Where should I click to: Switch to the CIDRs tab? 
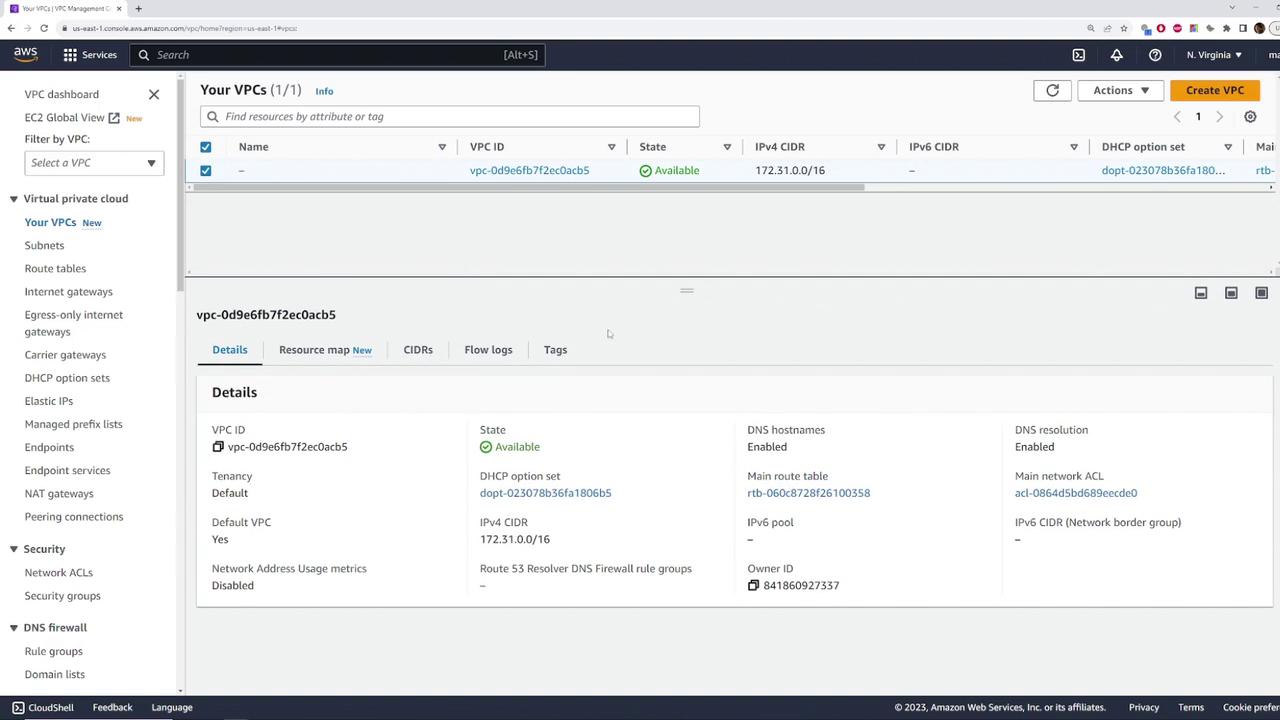tap(418, 350)
